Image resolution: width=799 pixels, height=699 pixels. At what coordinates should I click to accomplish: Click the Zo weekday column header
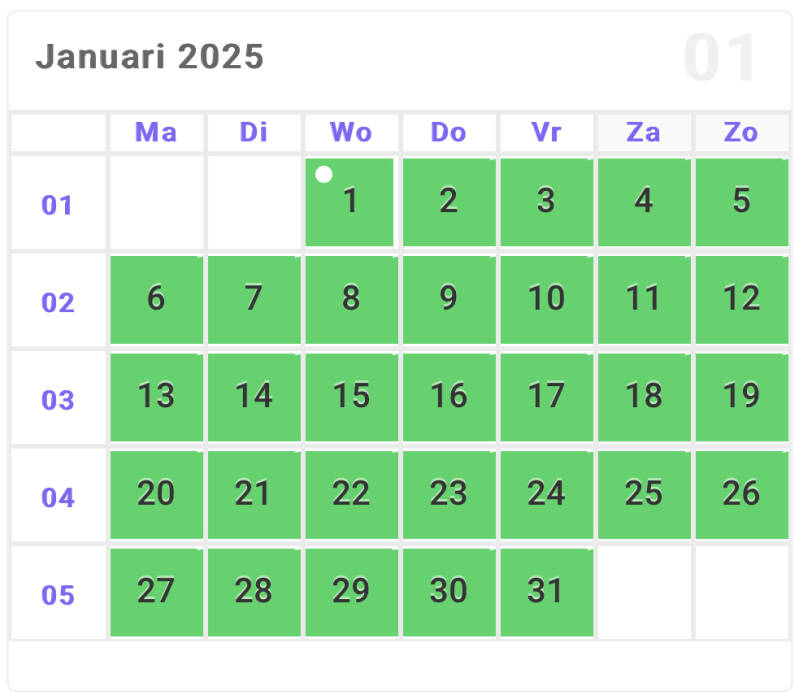coord(741,133)
